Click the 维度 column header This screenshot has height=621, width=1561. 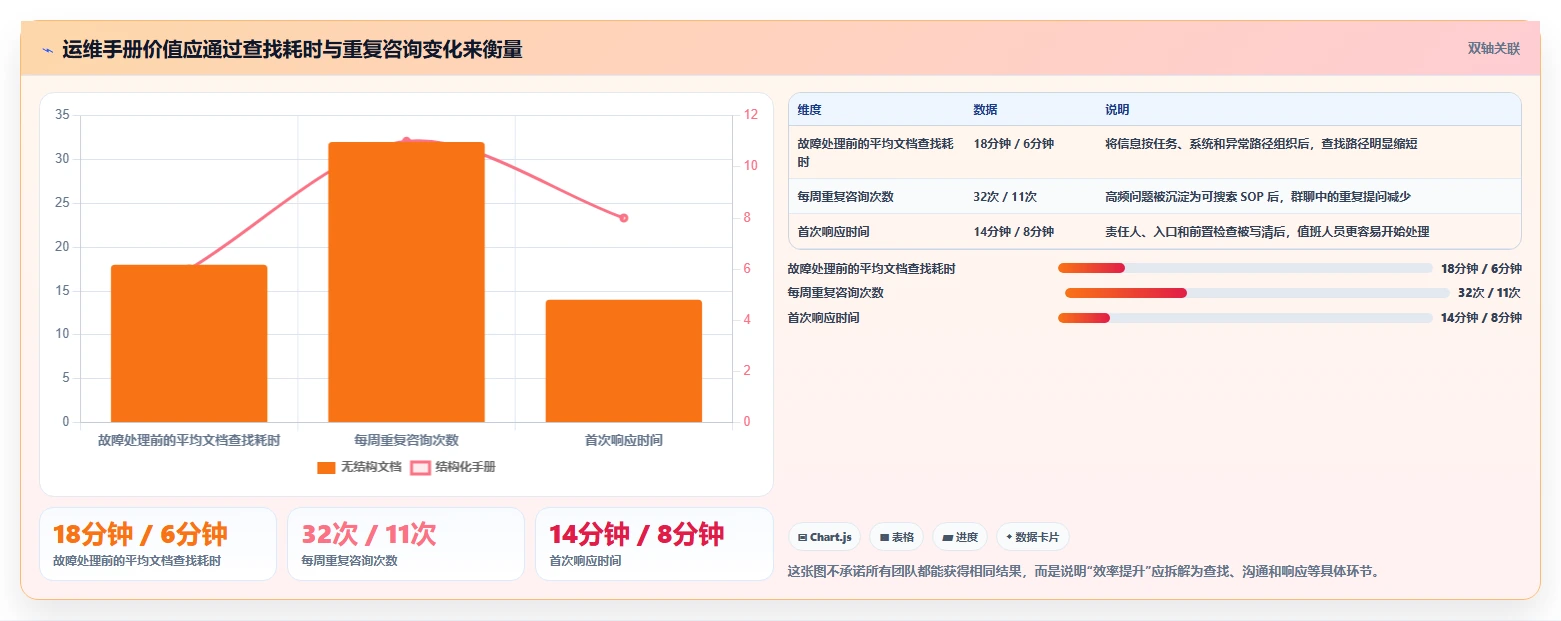point(809,110)
